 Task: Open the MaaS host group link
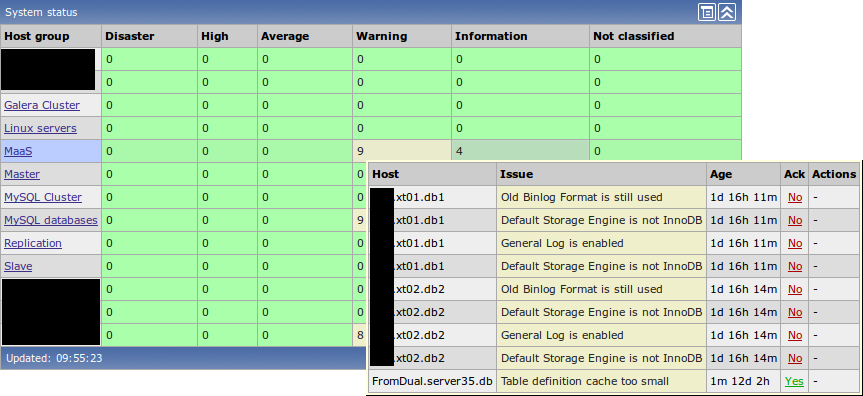[18, 151]
